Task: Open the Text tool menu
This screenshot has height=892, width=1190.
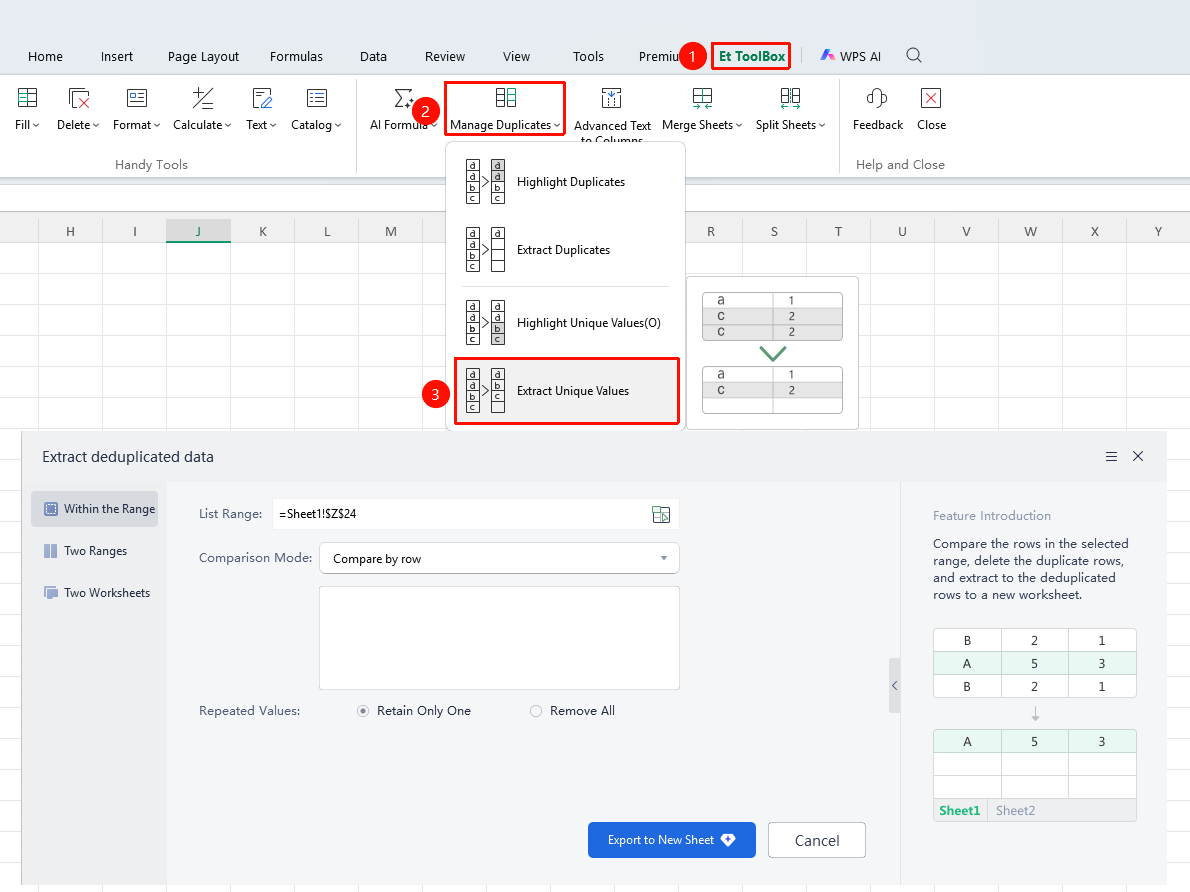Action: (x=261, y=109)
